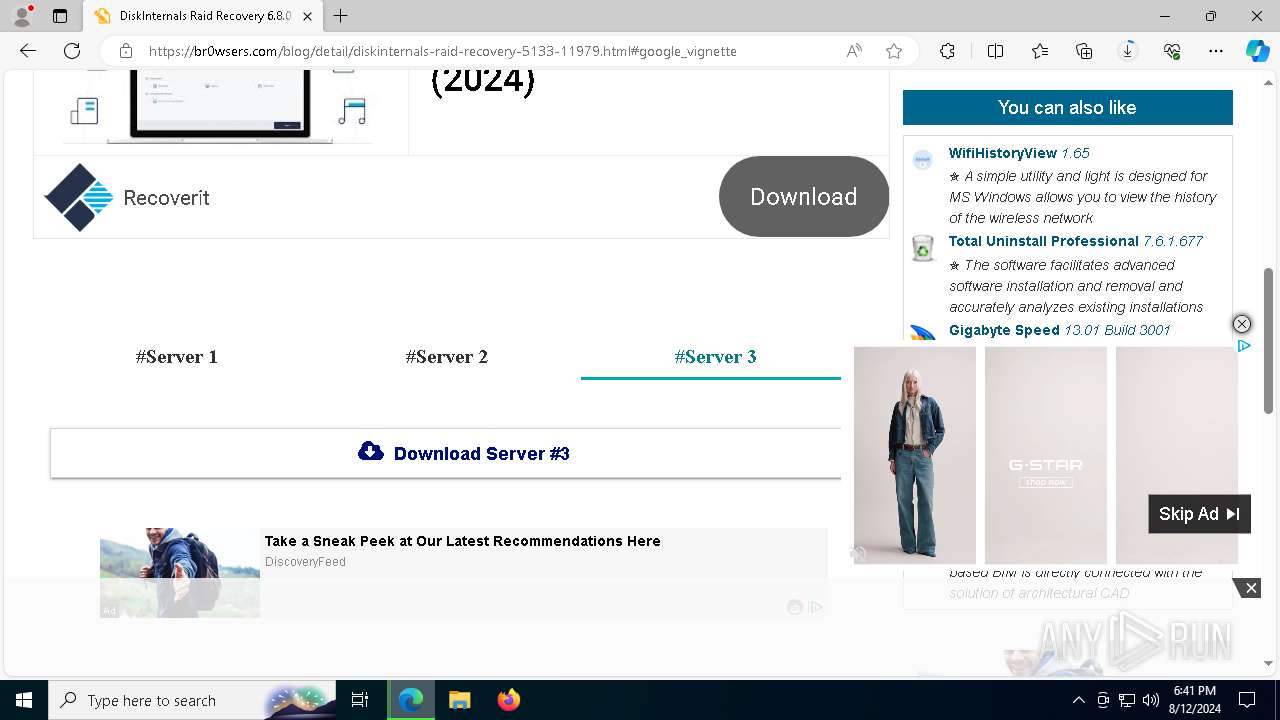Open the network icon in tray
This screenshot has height=720, width=1280.
pos(1127,700)
